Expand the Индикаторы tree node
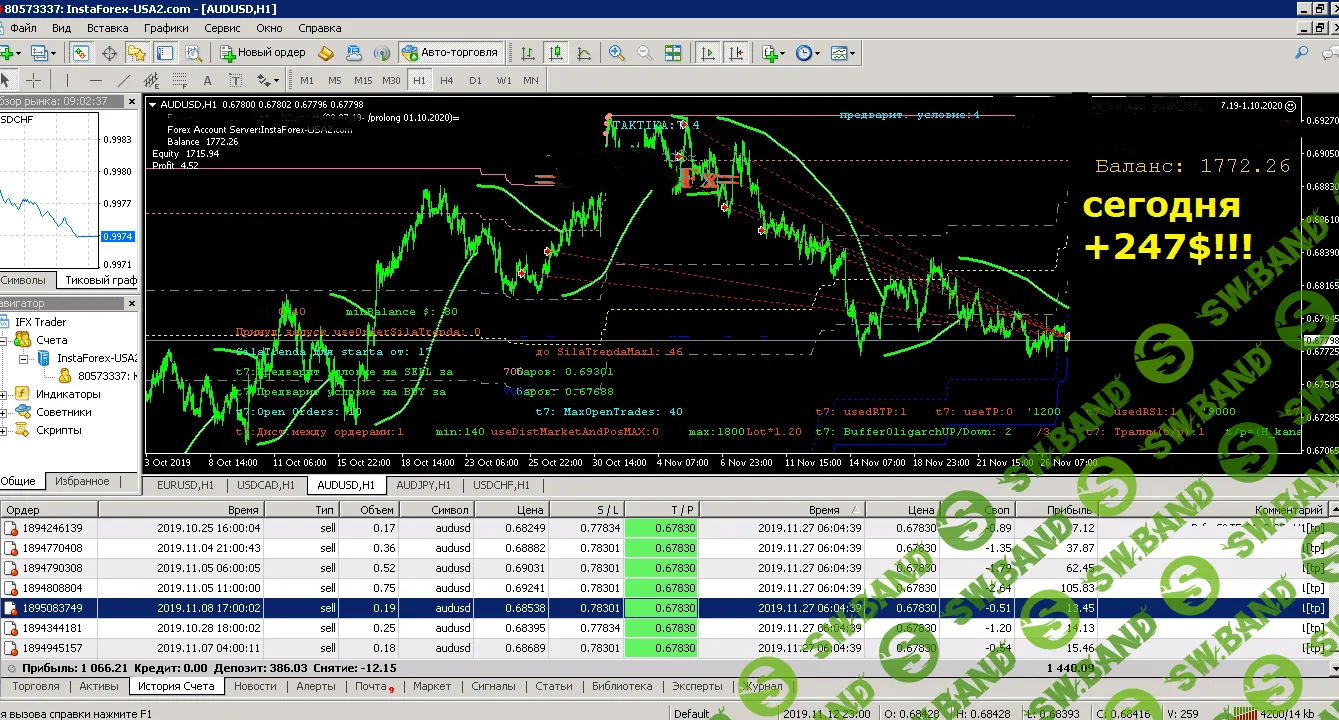This screenshot has width=1339, height=720. tap(4, 394)
